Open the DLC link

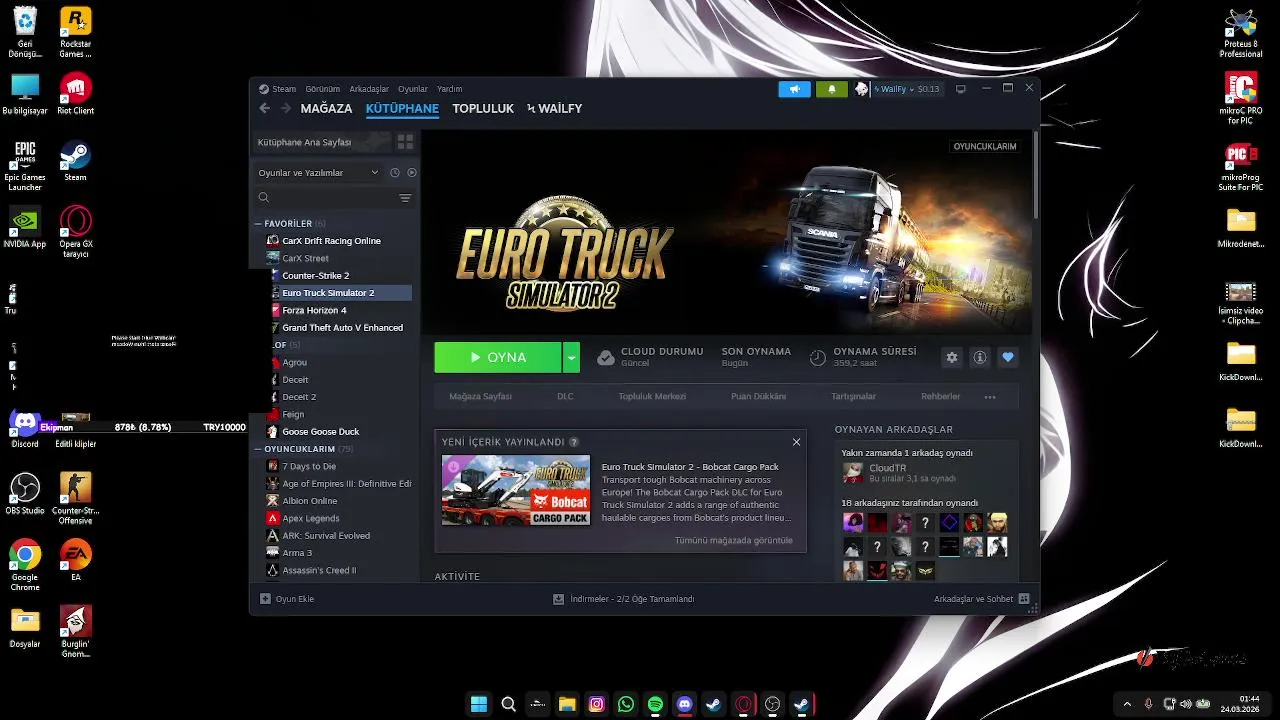(565, 397)
